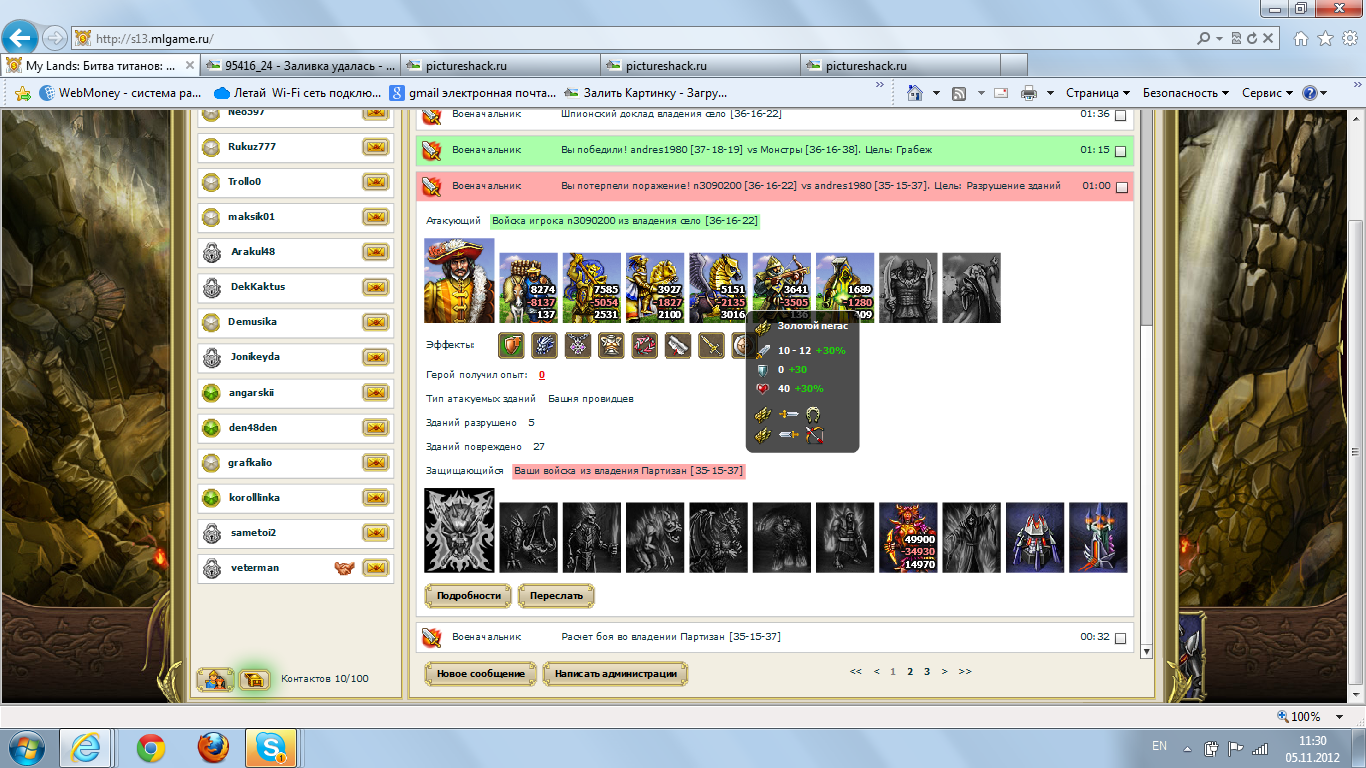Viewport: 1366px width, 768px height.
Task: Switch to the 95416_24 - Заливка удалась tab
Action: (x=299, y=66)
